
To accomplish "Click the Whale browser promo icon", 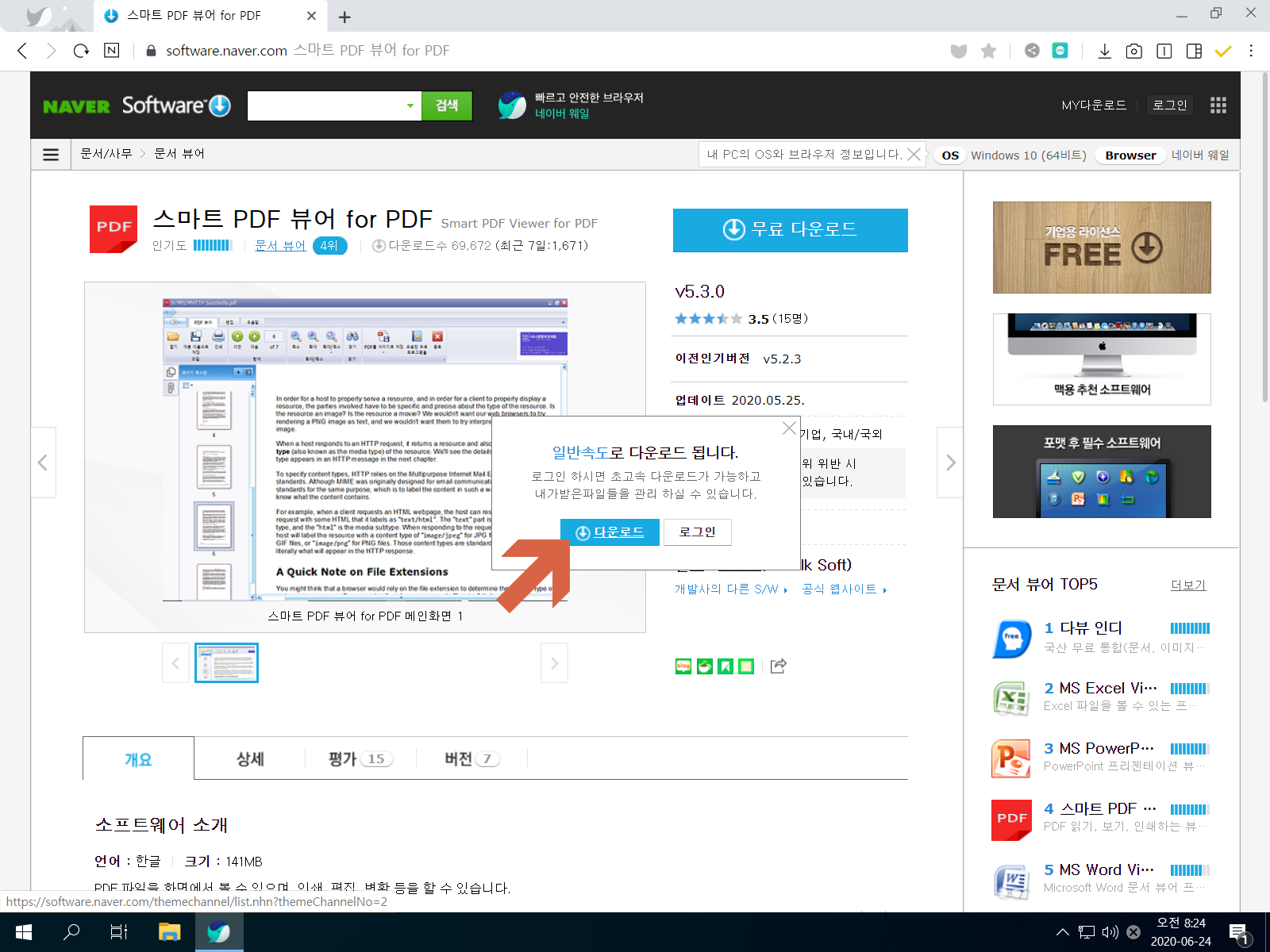I will [x=512, y=106].
